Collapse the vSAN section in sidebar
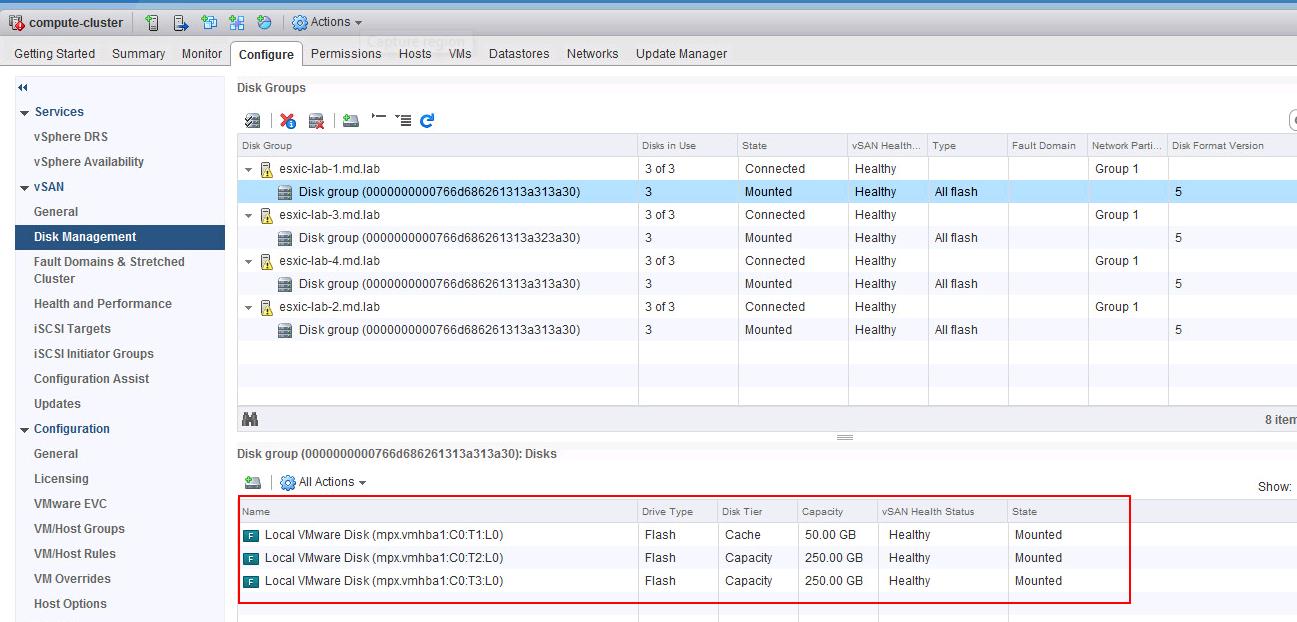The width and height of the screenshot is (1297, 622). (24, 187)
